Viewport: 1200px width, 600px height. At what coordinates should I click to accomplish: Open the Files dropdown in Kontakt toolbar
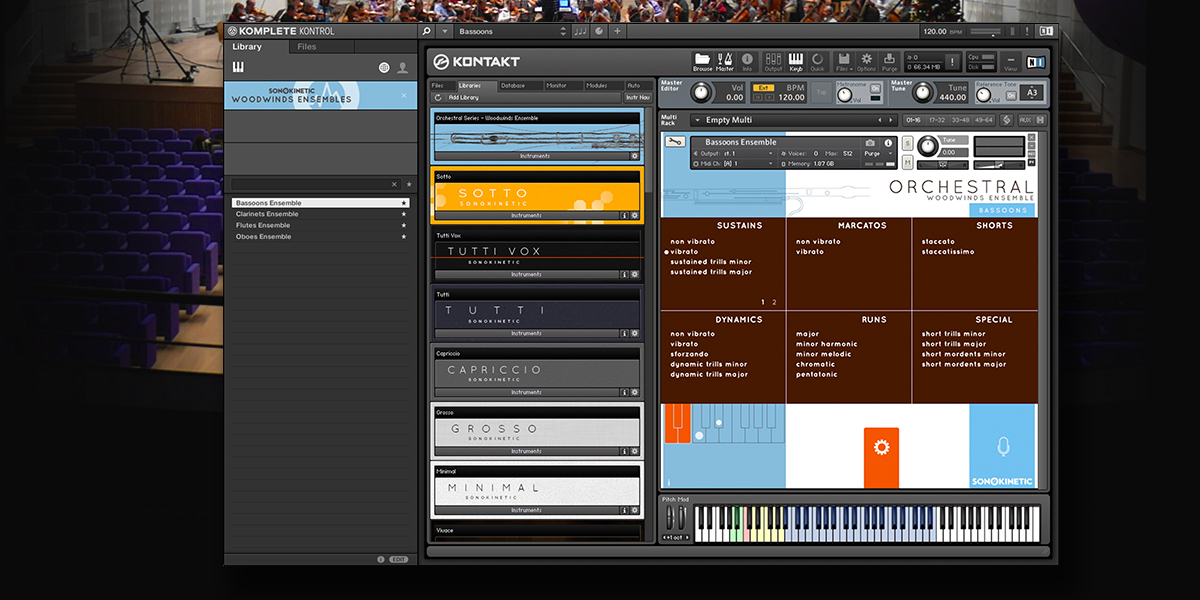pos(843,61)
